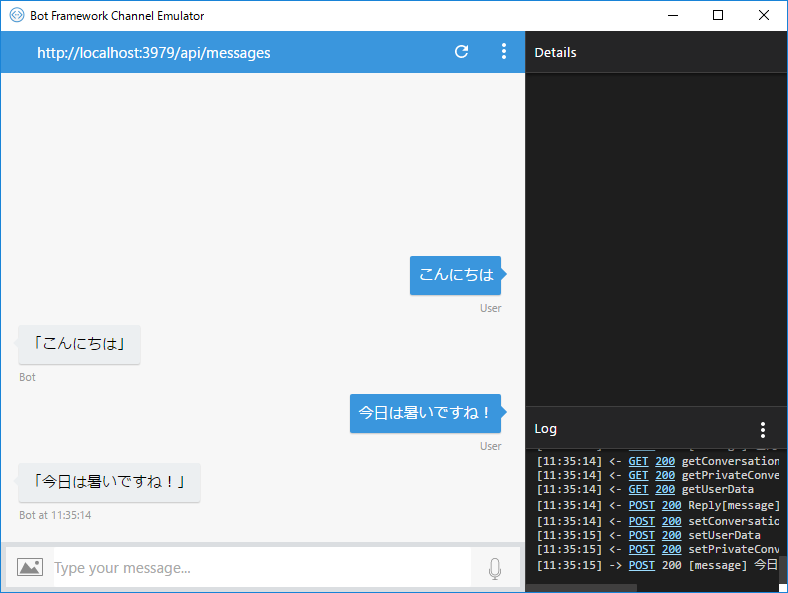The width and height of the screenshot is (788, 593).
Task: Select the user message こんにちは bubble
Action: [x=455, y=275]
